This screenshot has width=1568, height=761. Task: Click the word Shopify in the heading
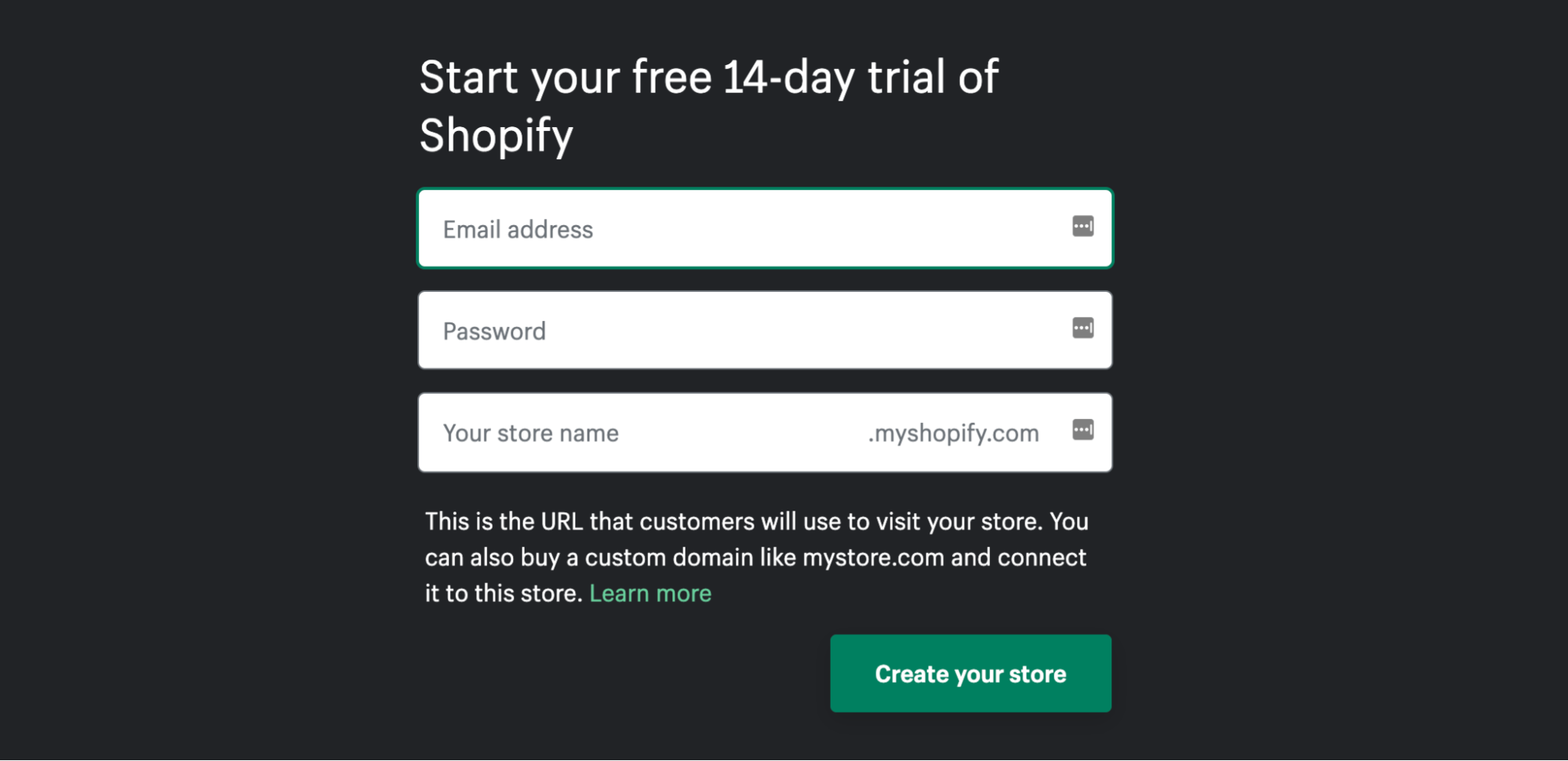tap(496, 135)
